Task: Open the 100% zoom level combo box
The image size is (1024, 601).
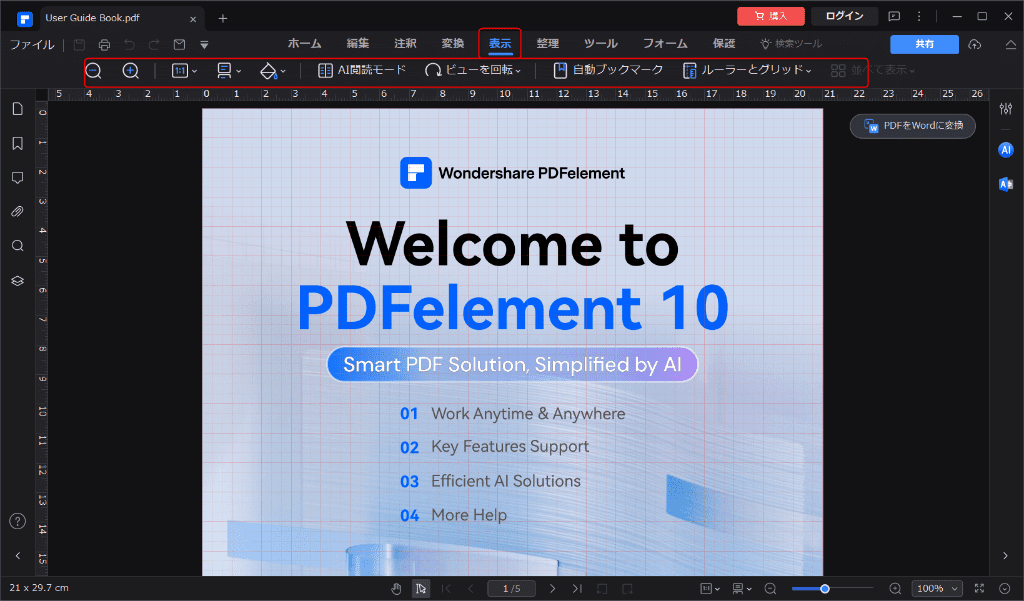Action: [937, 589]
